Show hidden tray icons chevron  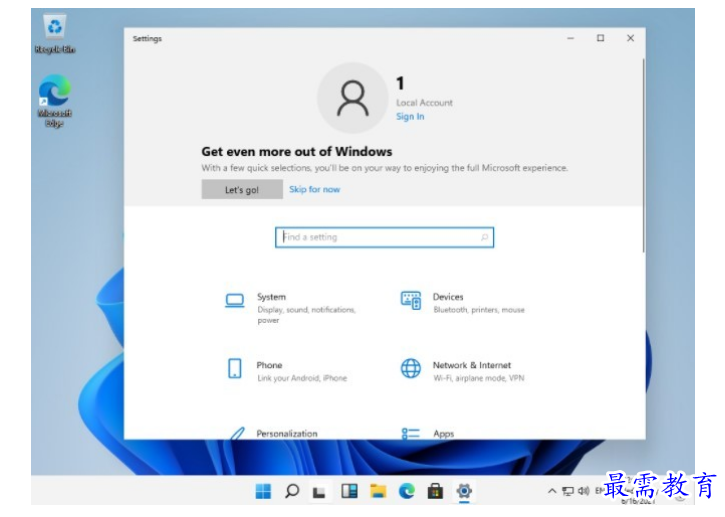(552, 491)
